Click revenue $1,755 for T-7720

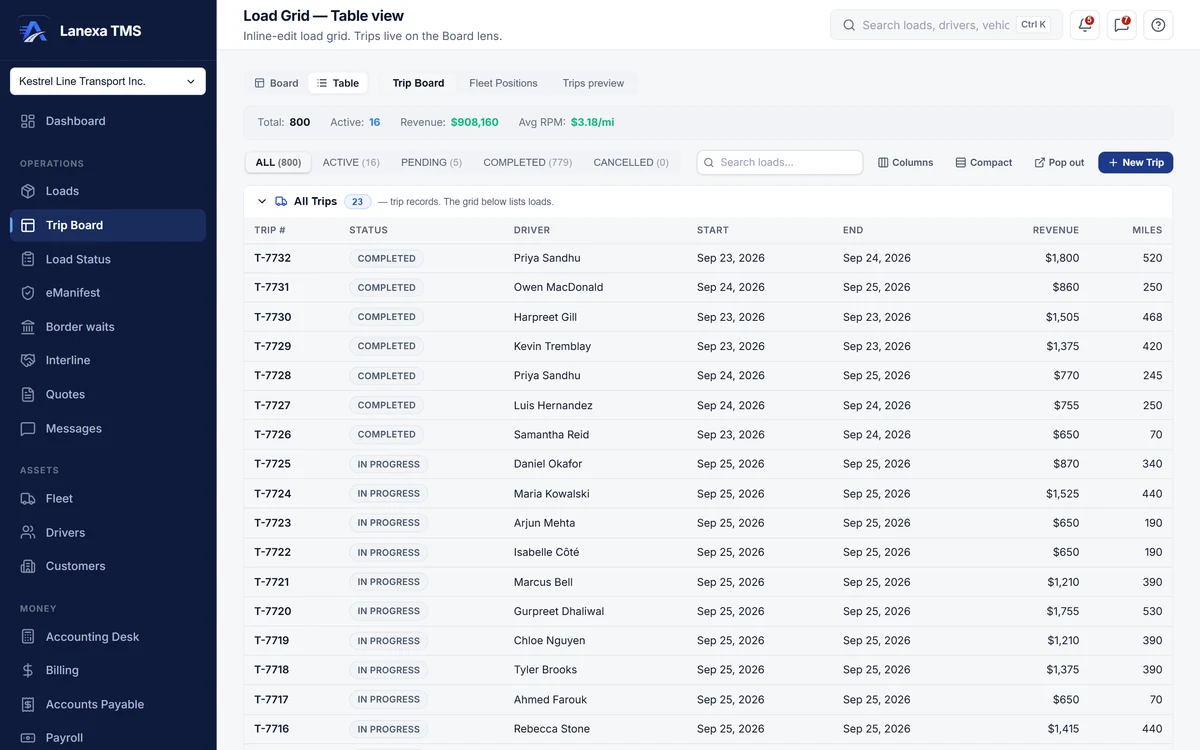click(1063, 611)
